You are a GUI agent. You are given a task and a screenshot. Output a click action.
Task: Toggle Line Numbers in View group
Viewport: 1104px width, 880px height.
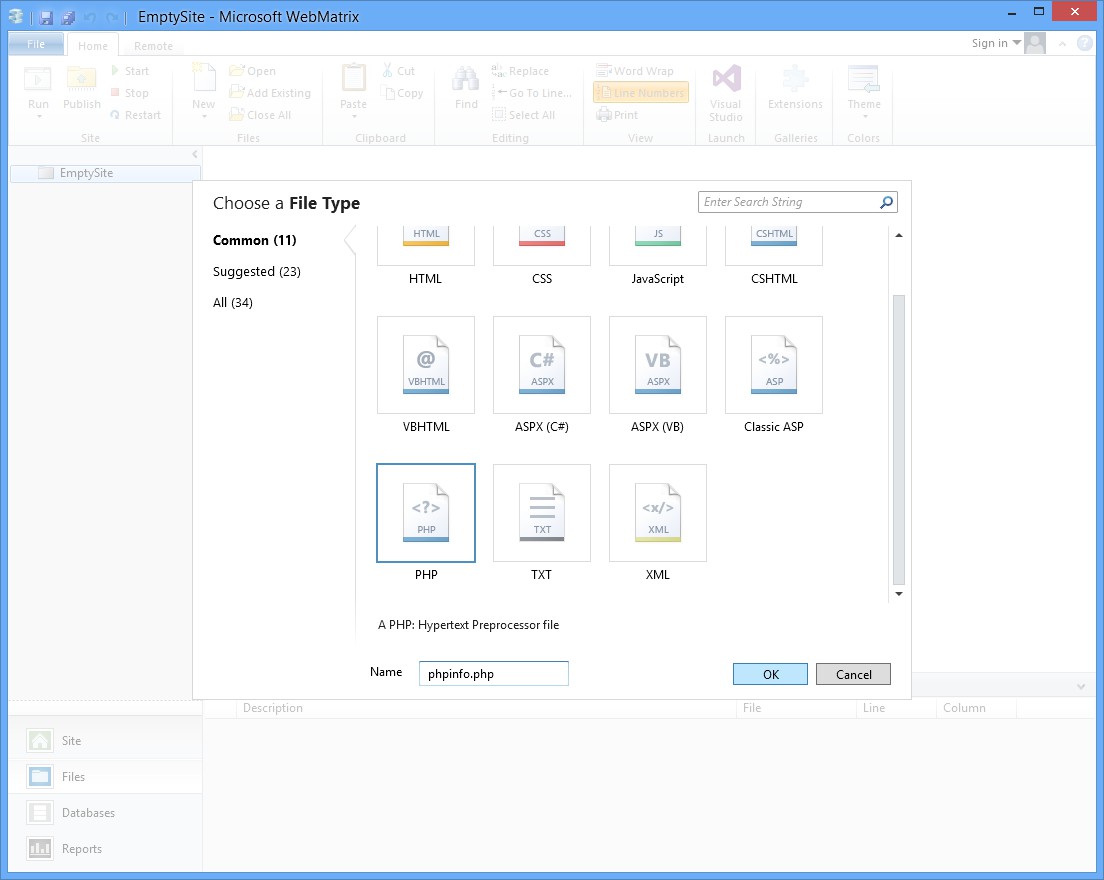point(641,93)
